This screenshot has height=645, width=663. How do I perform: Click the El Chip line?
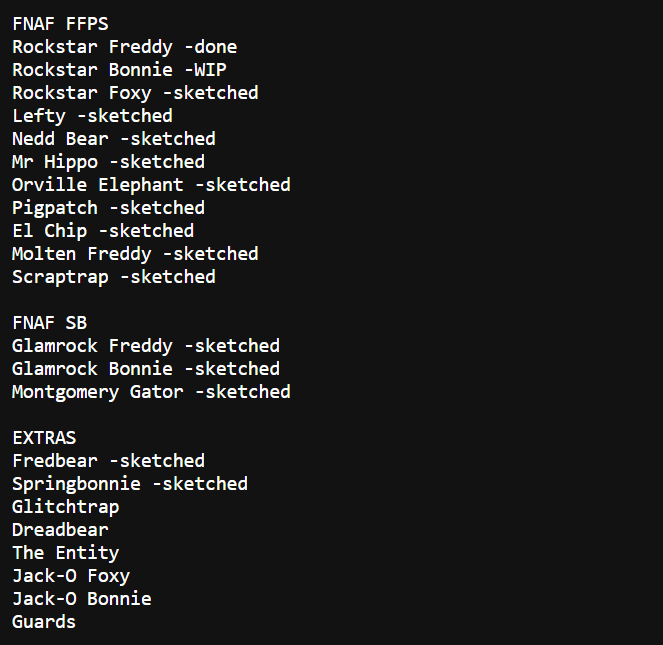(x=103, y=230)
